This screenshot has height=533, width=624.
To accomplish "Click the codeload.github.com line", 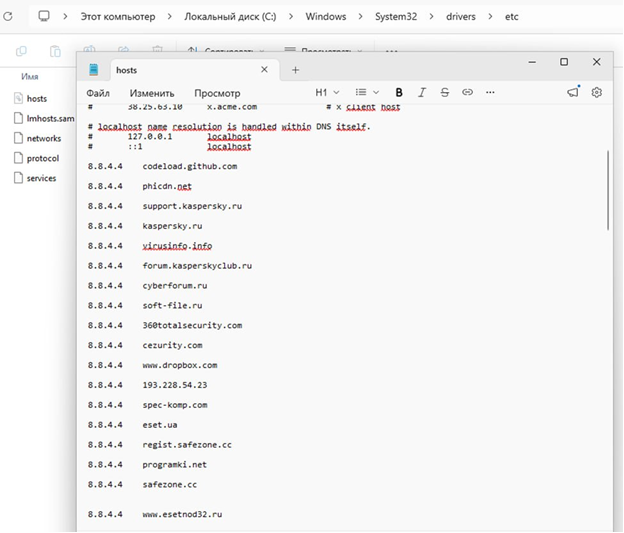I will point(162,166).
